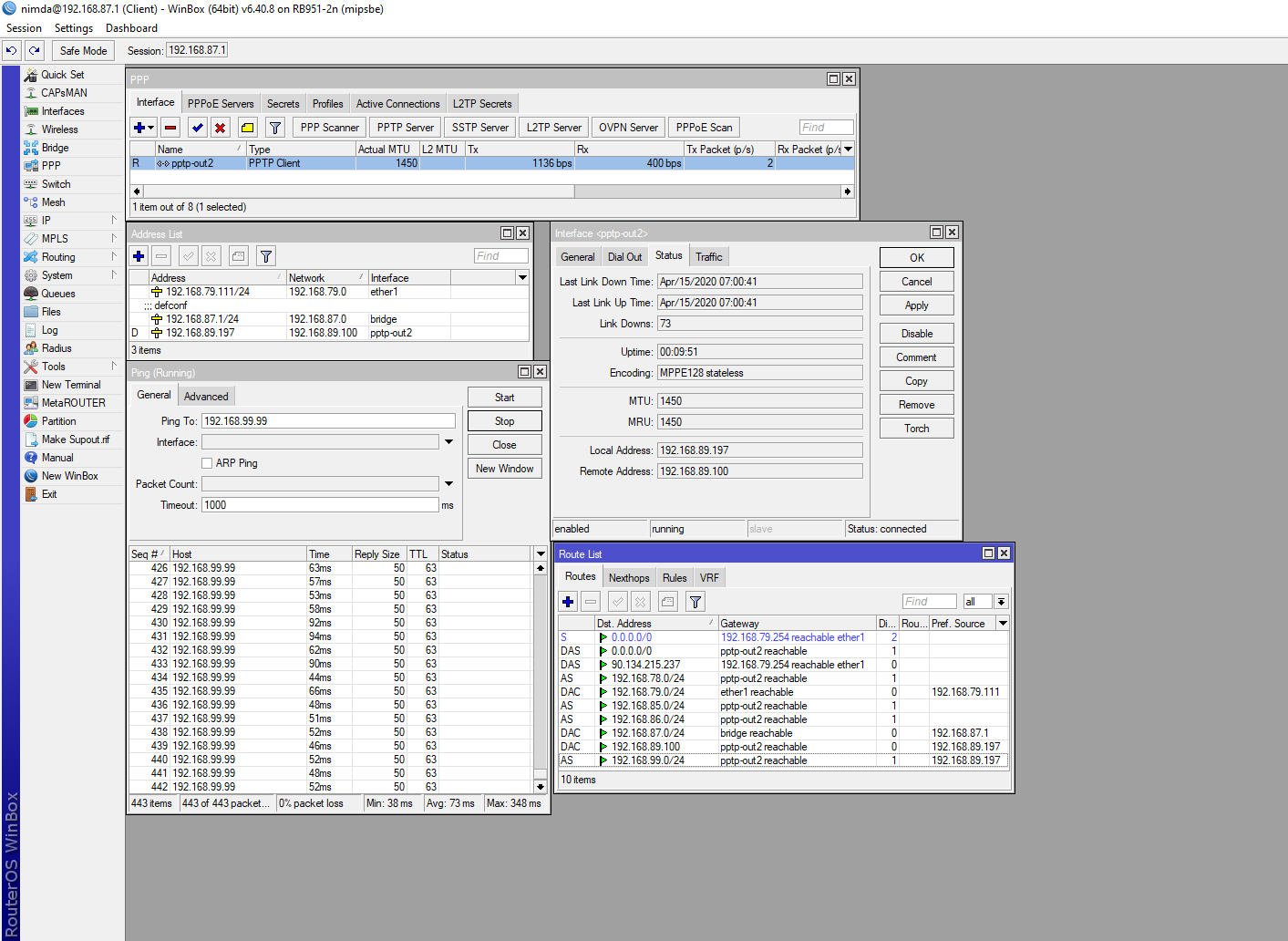
Task: Open the Interface dropdown in Ping window
Action: point(448,442)
